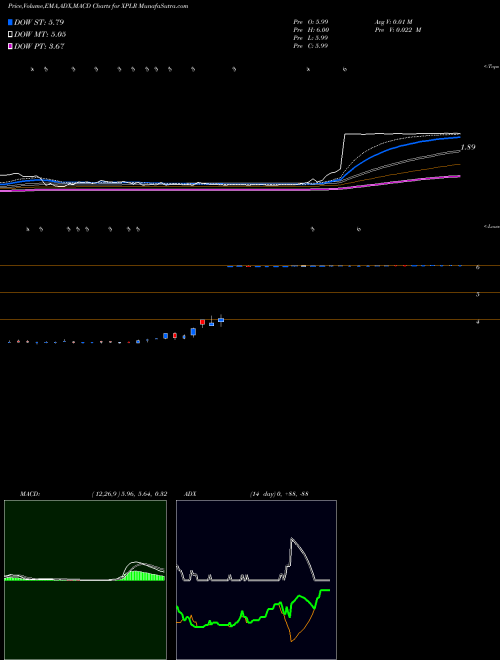Screen dimensions: 500x660
Task: Click the price axis label 4
Action: (478, 322)
